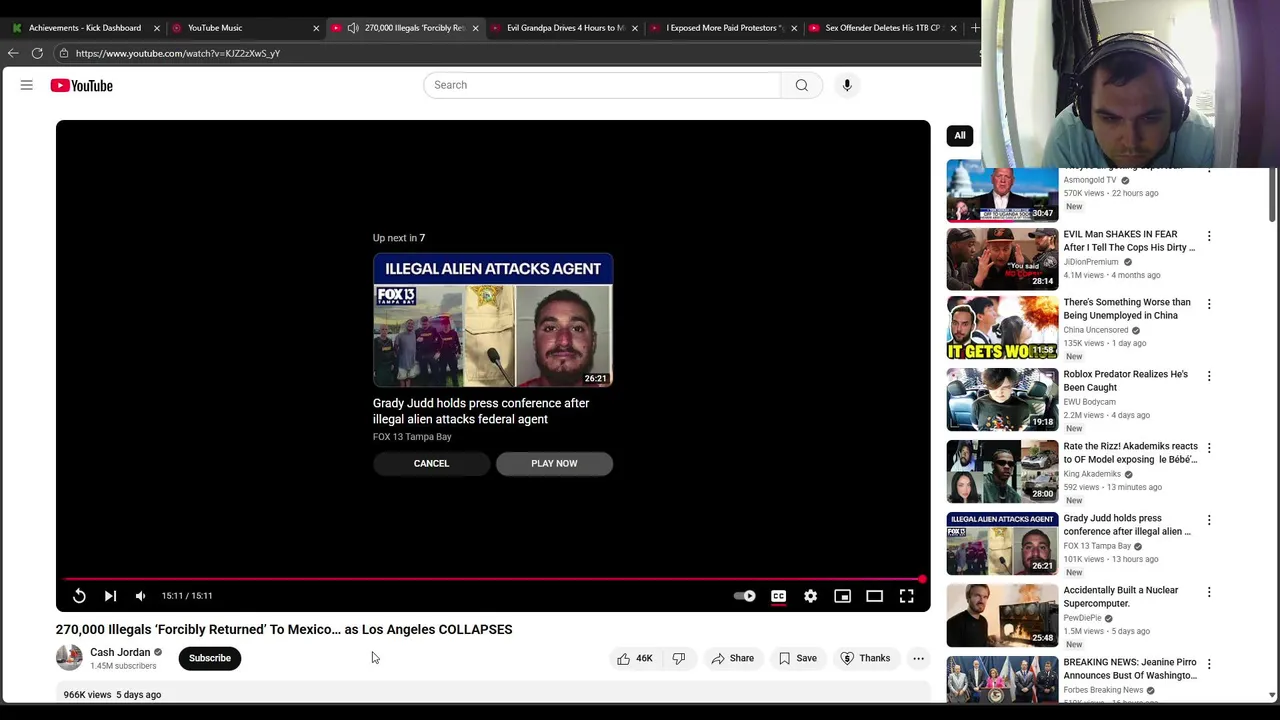Viewport: 1280px width, 720px height.
Task: Open sidebar Grady Judd press conference thumbnail
Action: [1002, 543]
